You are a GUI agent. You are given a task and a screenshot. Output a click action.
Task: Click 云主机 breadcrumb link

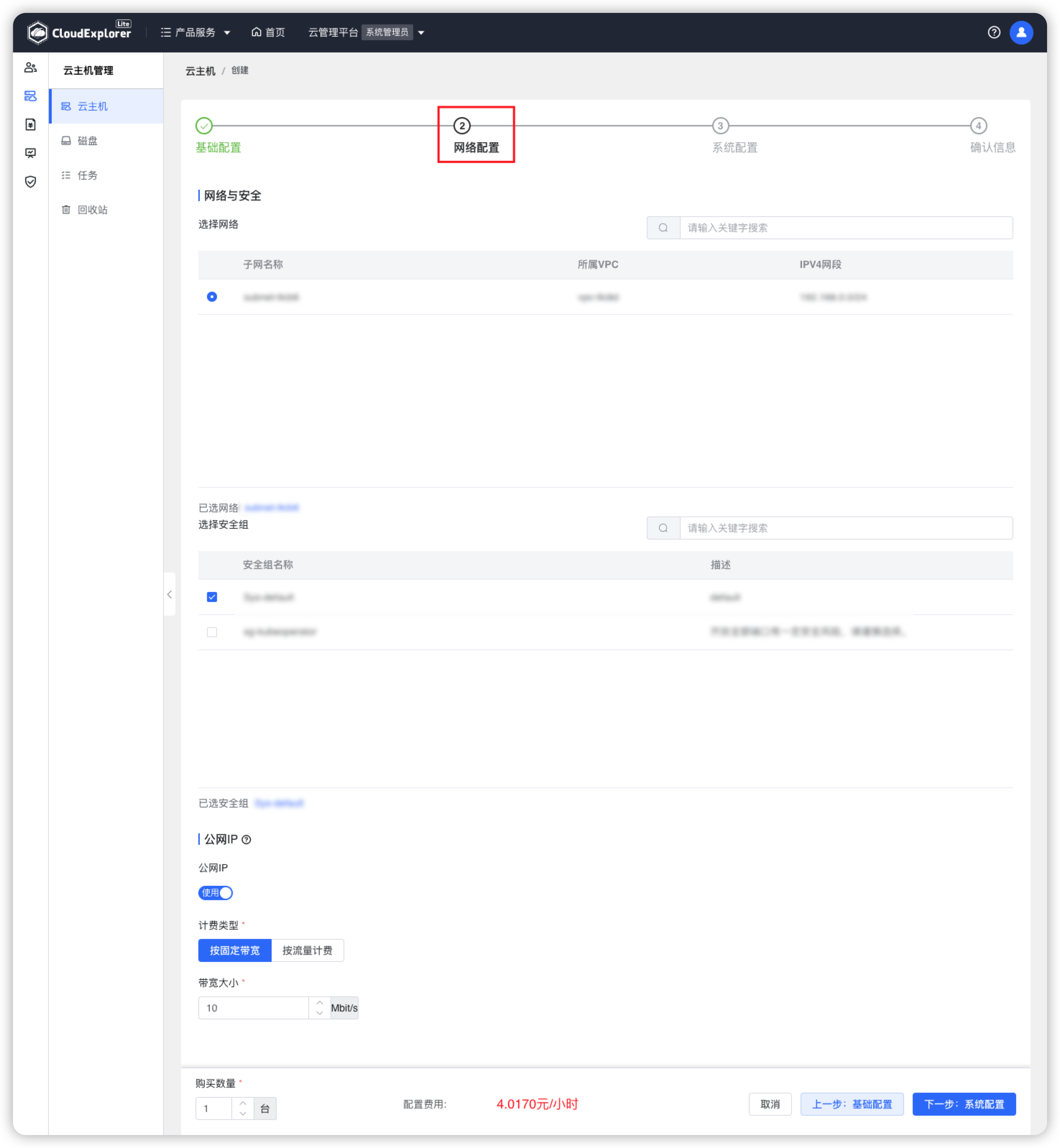click(200, 70)
